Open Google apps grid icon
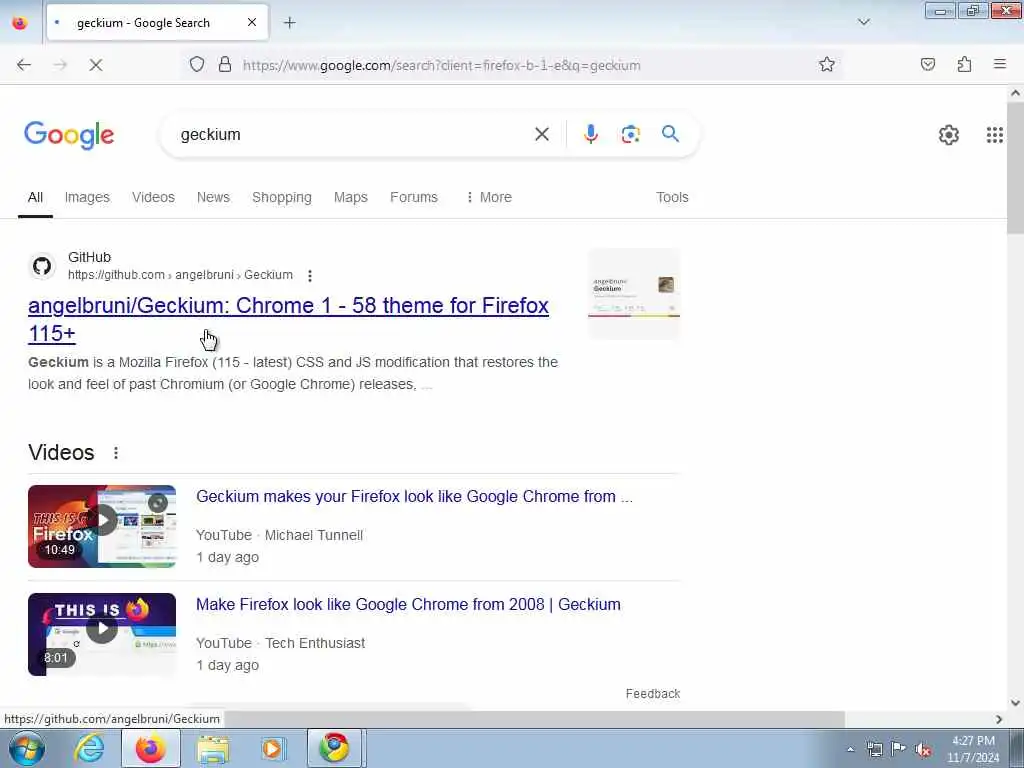 pos(994,135)
